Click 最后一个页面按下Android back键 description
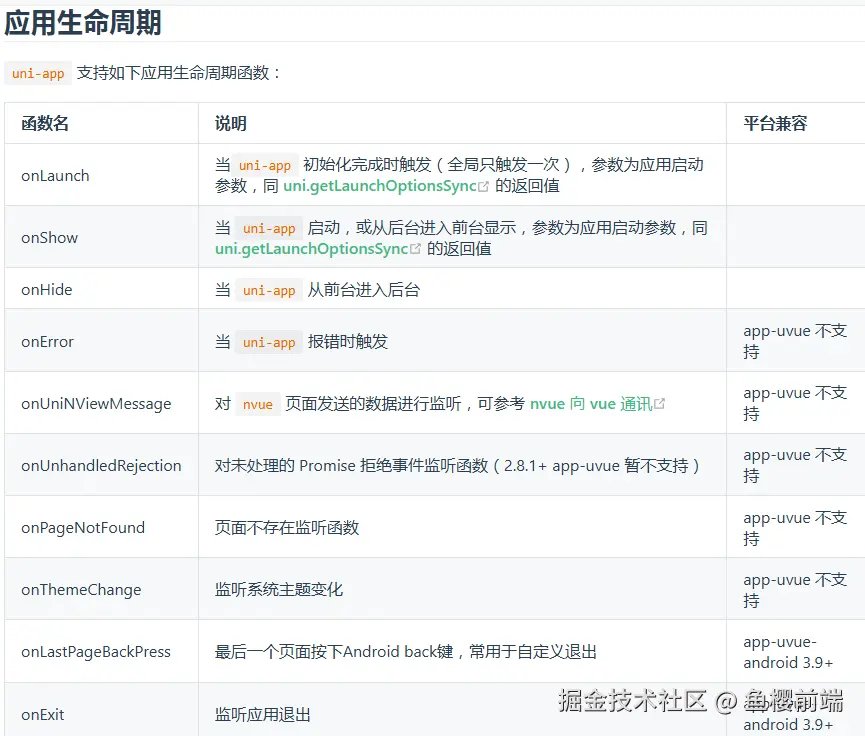Screen dimensions: 865x736 pyautogui.click(x=405, y=652)
